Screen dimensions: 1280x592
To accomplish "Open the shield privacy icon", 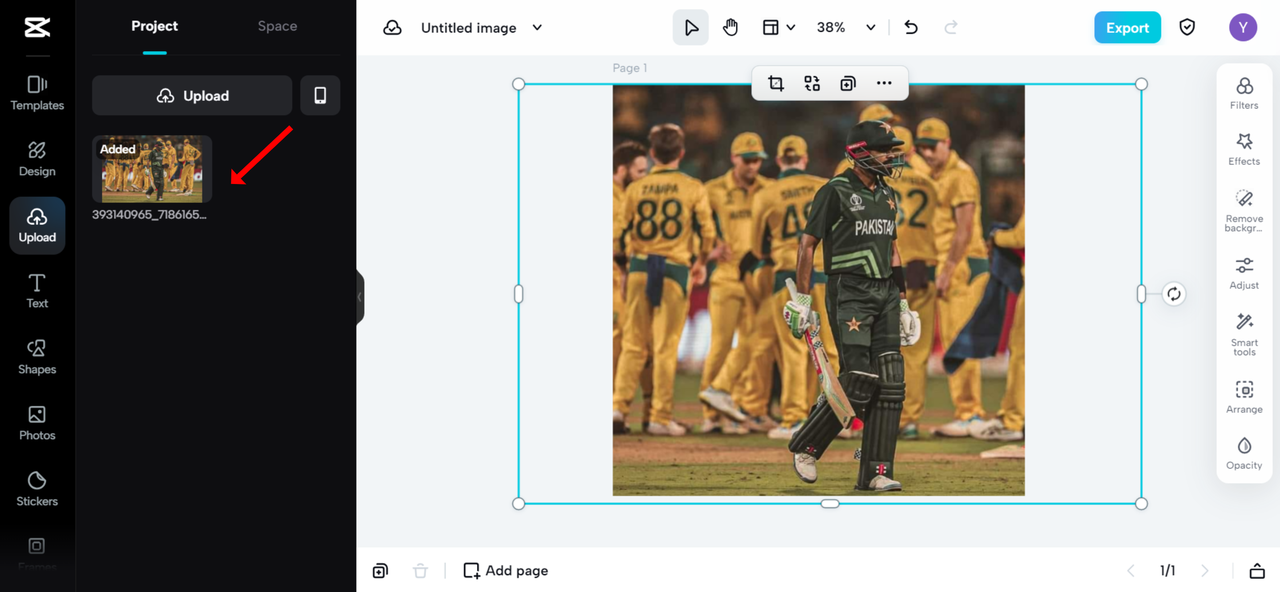I will [1187, 28].
